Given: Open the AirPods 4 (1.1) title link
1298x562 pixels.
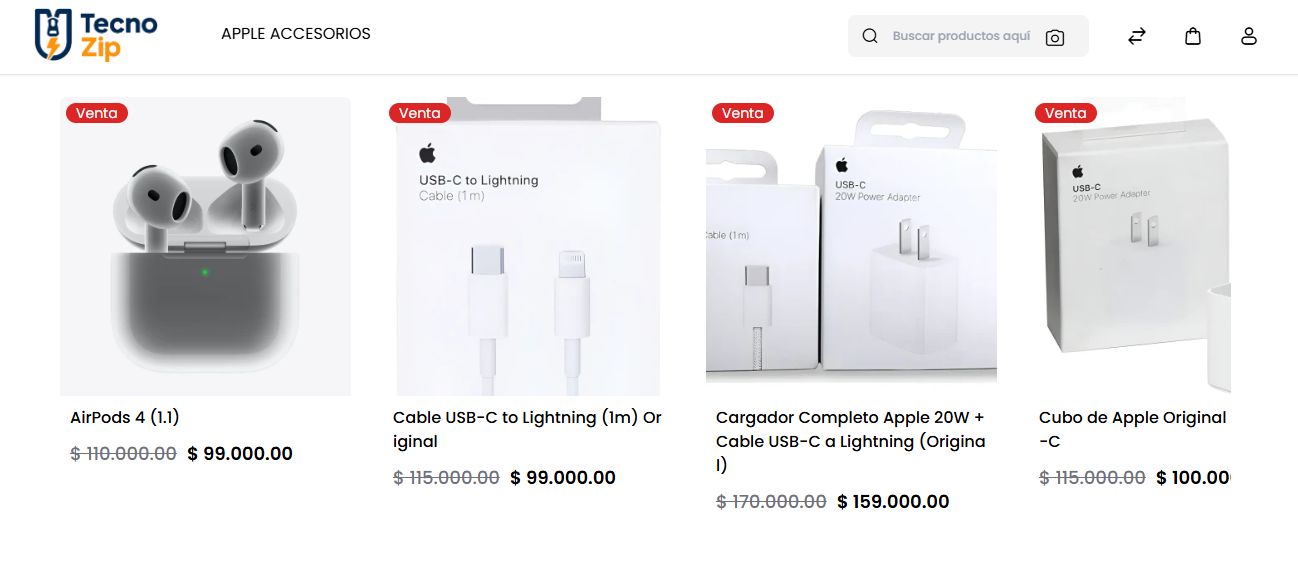Looking at the screenshot, I should [125, 418].
